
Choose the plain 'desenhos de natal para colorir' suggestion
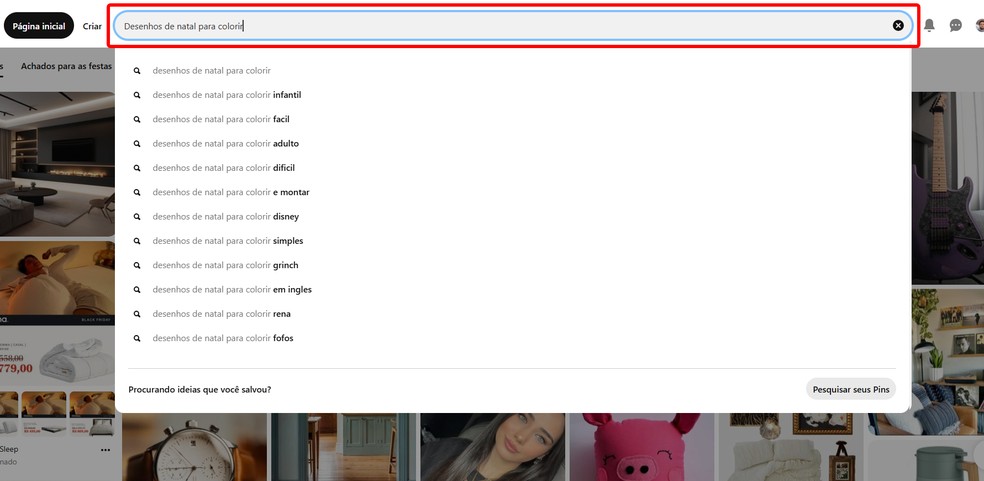(x=211, y=71)
